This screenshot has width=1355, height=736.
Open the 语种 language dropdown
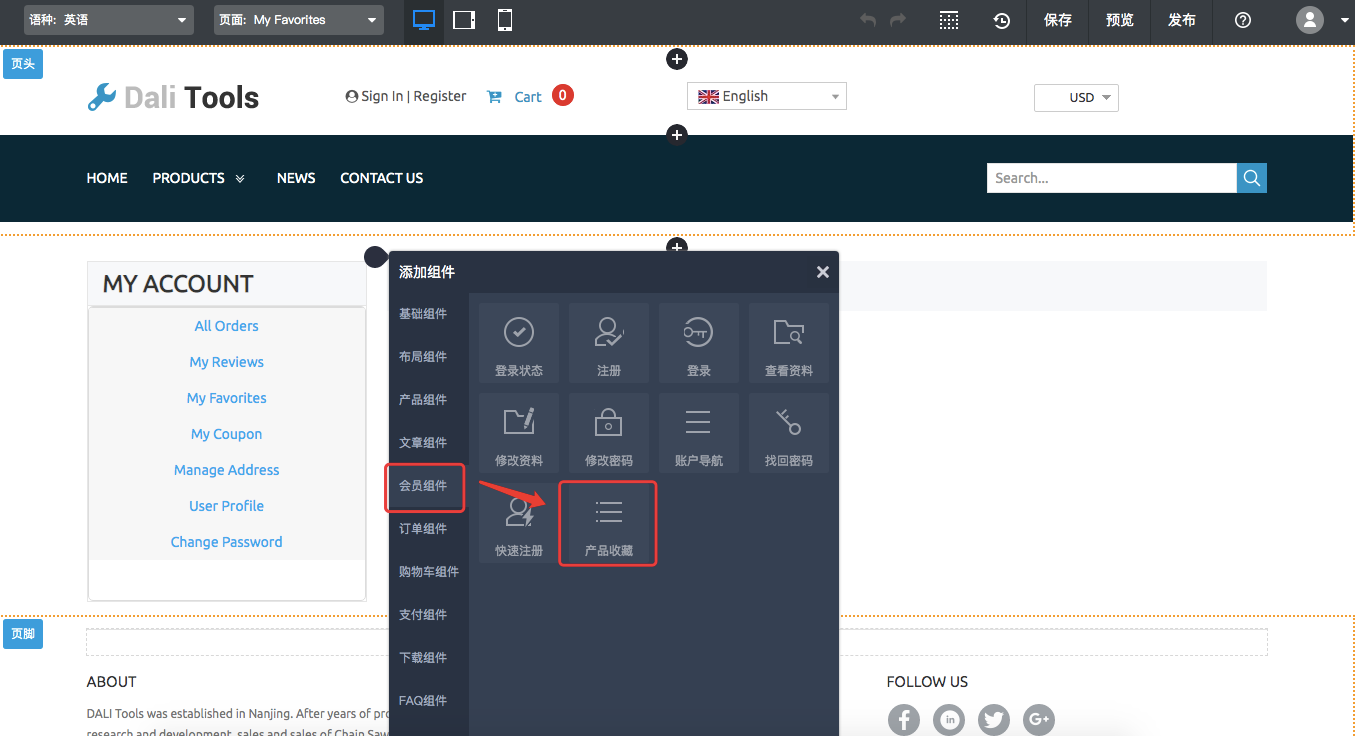coord(108,19)
